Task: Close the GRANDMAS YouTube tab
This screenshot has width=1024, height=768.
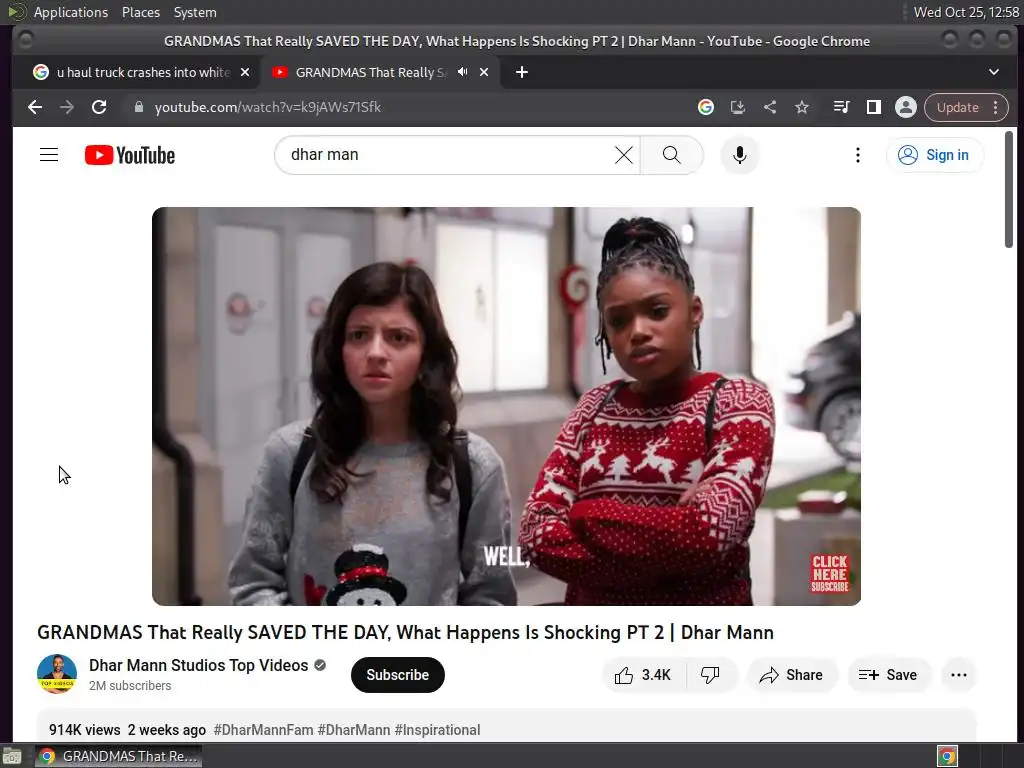Action: pyautogui.click(x=484, y=72)
